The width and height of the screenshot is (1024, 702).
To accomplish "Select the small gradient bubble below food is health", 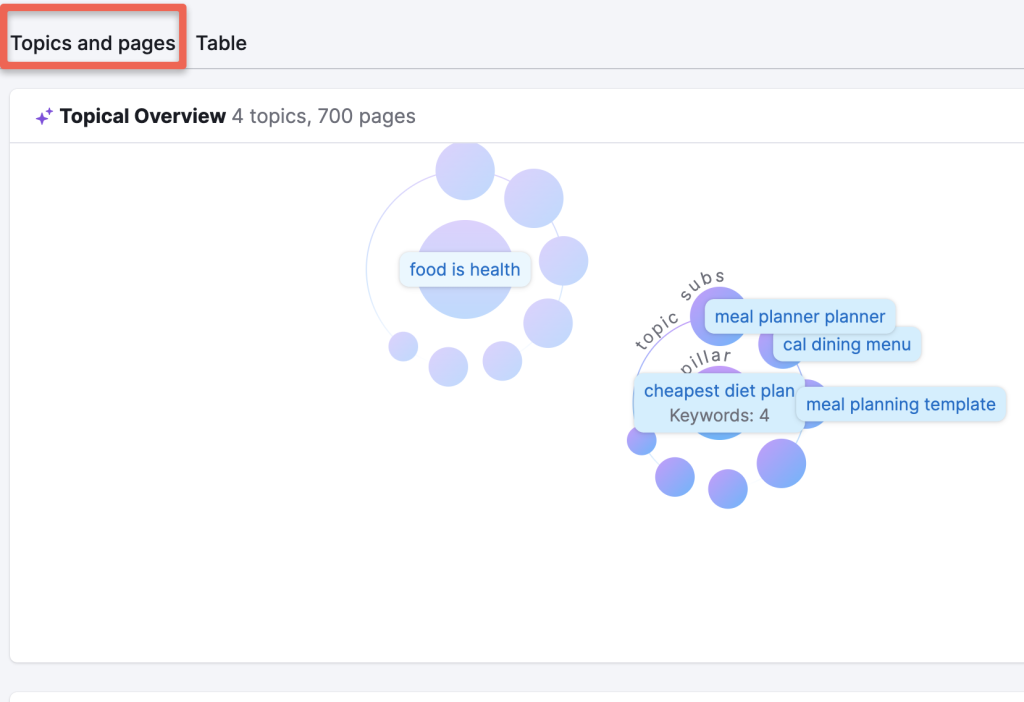I will (447, 366).
